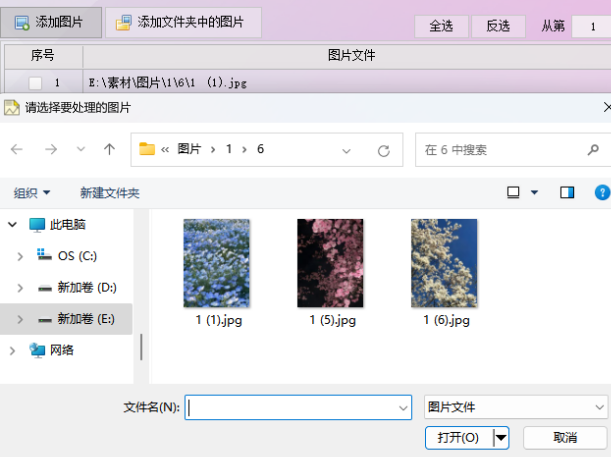
Task: Click the 打开(O) button
Action: [458, 438]
